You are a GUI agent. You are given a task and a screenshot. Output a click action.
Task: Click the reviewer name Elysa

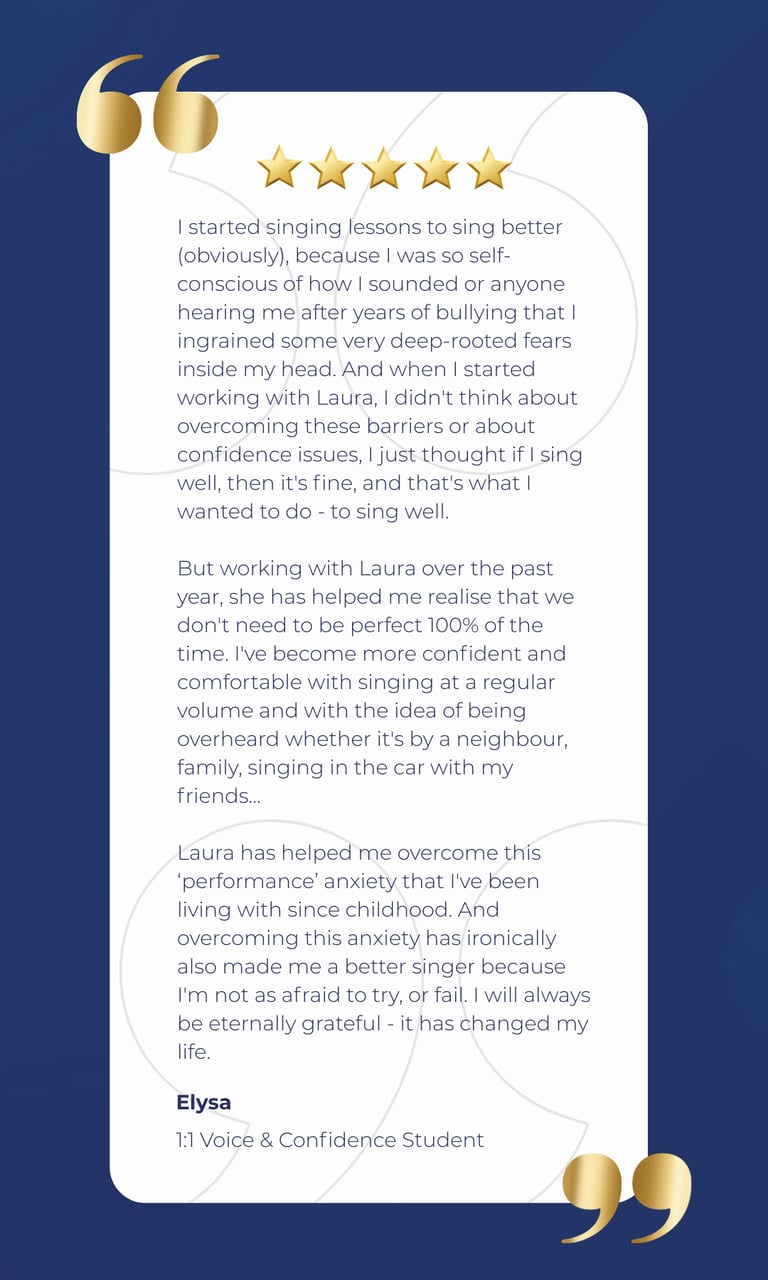[x=204, y=1103]
